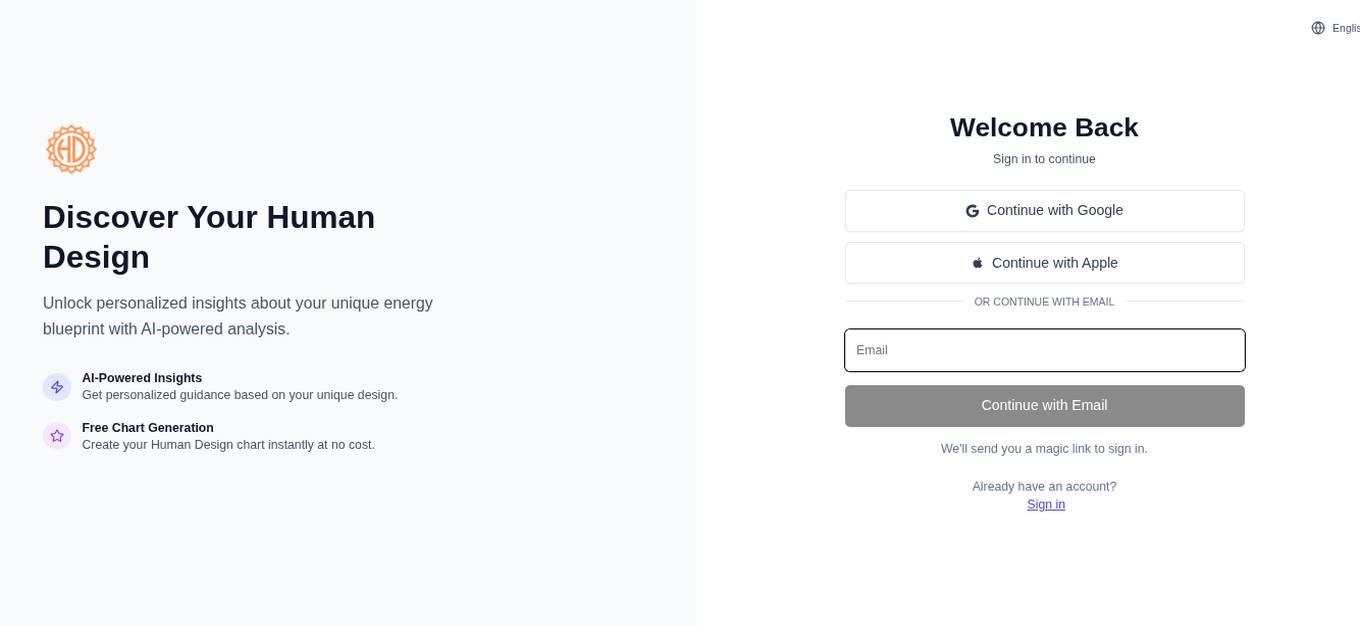Click the star Free Chart Generation icon
This screenshot has width=1360, height=626.
pos(56,435)
